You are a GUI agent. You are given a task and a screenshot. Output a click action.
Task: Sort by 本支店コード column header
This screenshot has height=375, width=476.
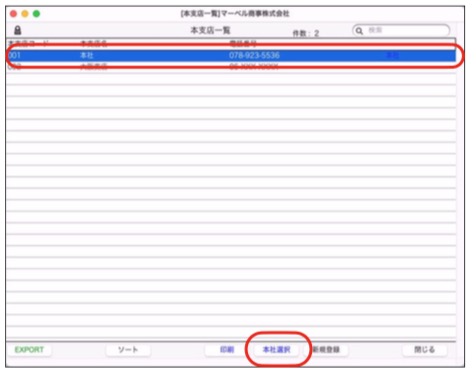(29, 44)
